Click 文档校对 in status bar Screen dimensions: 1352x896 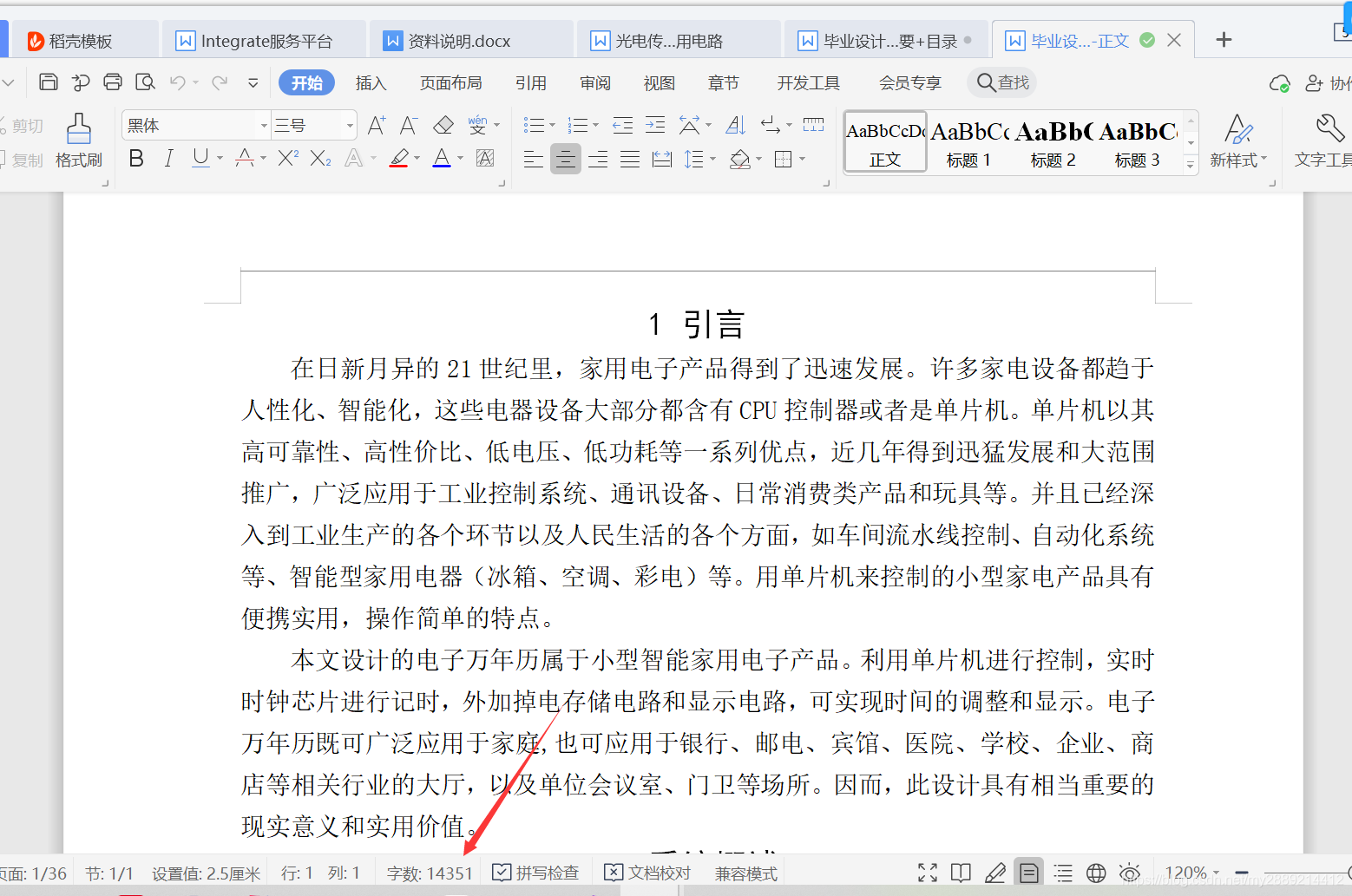[x=648, y=873]
